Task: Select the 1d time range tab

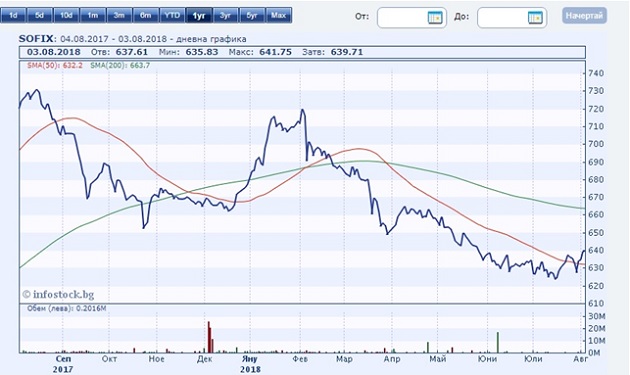Action: pyautogui.click(x=13, y=15)
